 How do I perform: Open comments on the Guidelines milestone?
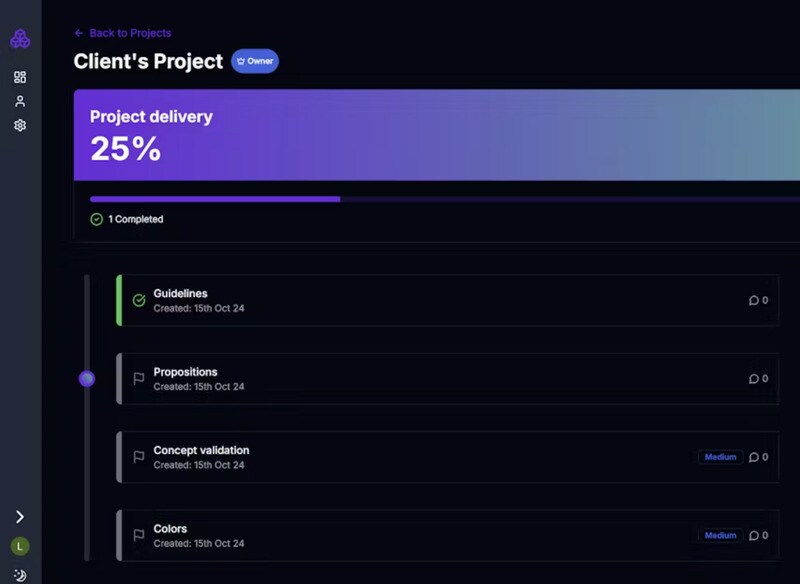click(758, 300)
